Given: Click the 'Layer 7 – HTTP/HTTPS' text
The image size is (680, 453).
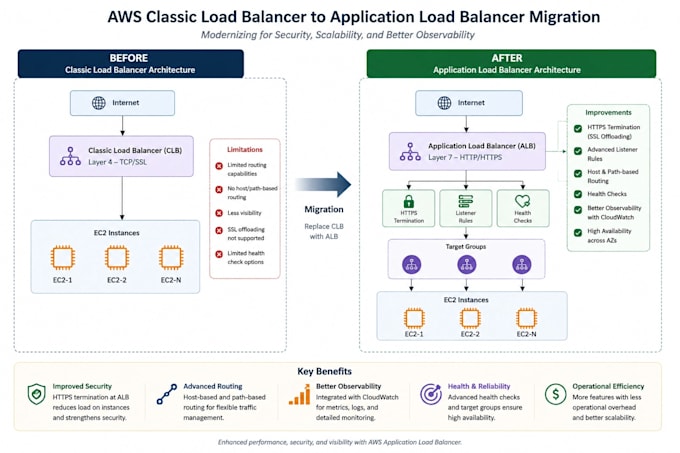Looking at the screenshot, I should (x=465, y=157).
